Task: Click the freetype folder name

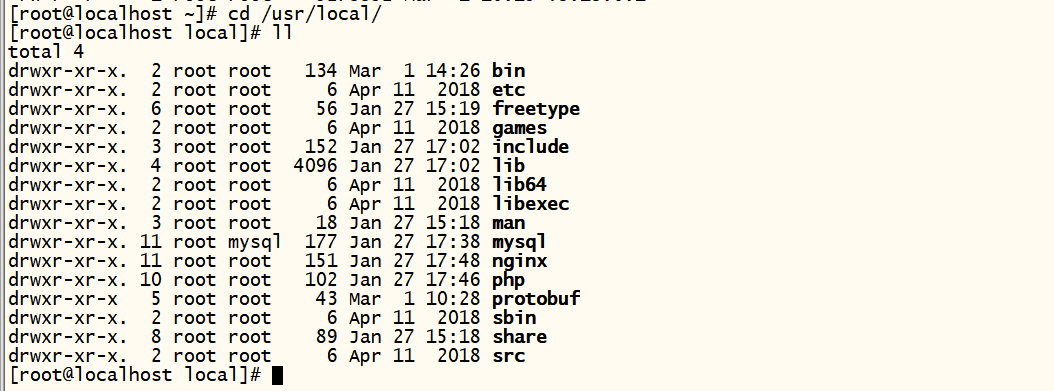Action: point(536,110)
